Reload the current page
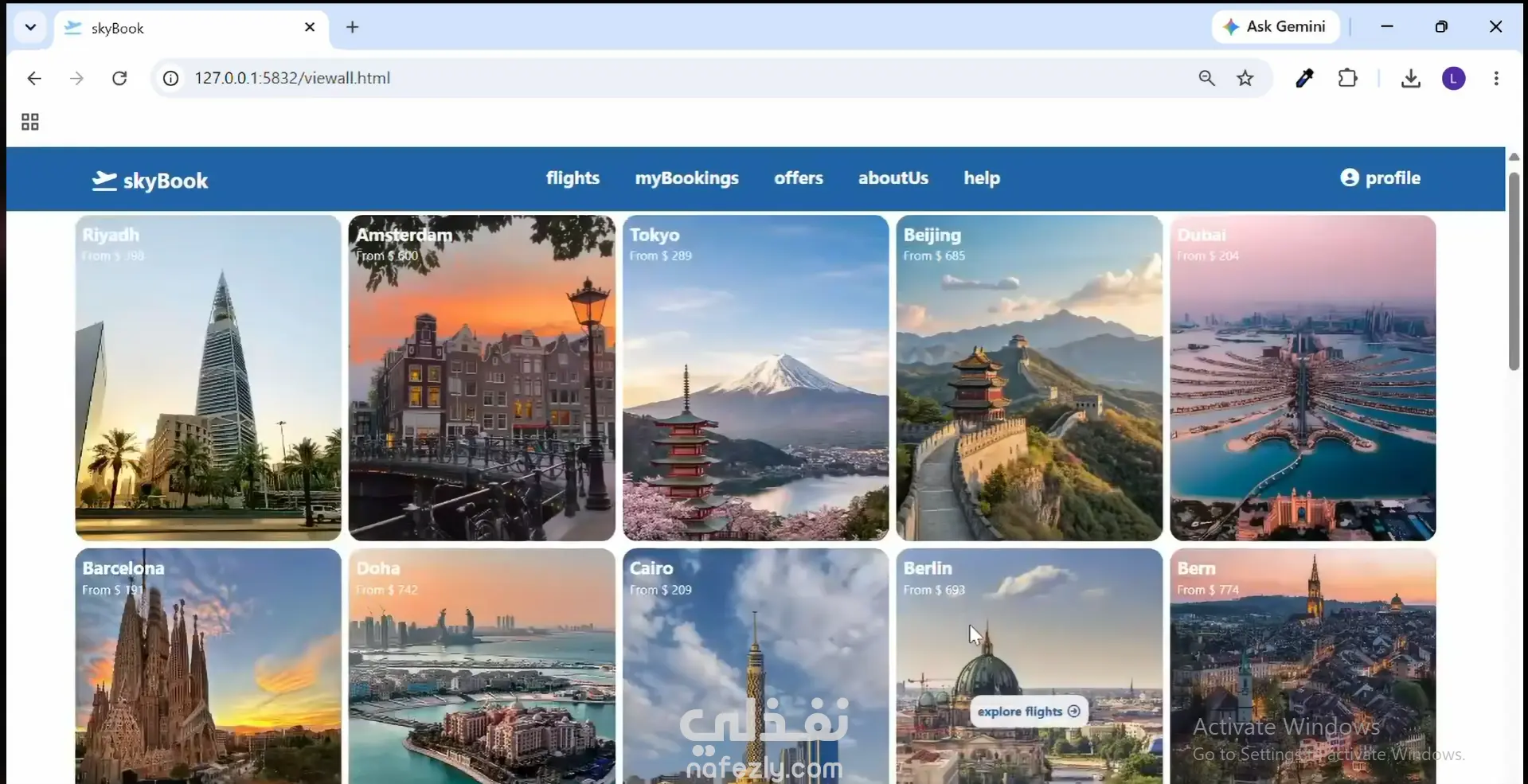The width and height of the screenshot is (1528, 784). pos(119,78)
